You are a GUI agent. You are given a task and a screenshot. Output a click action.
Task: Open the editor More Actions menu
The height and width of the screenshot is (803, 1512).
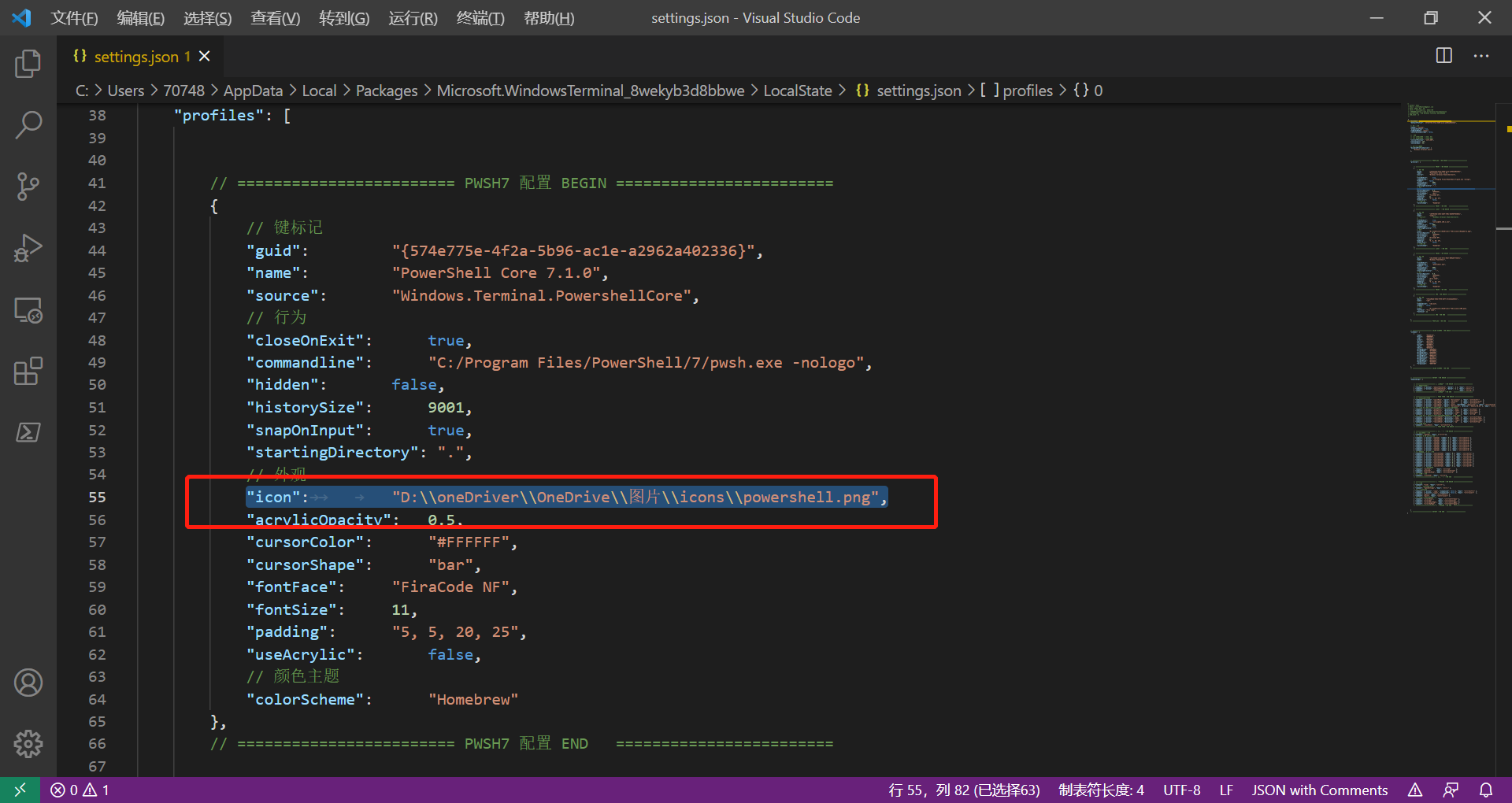[x=1481, y=56]
